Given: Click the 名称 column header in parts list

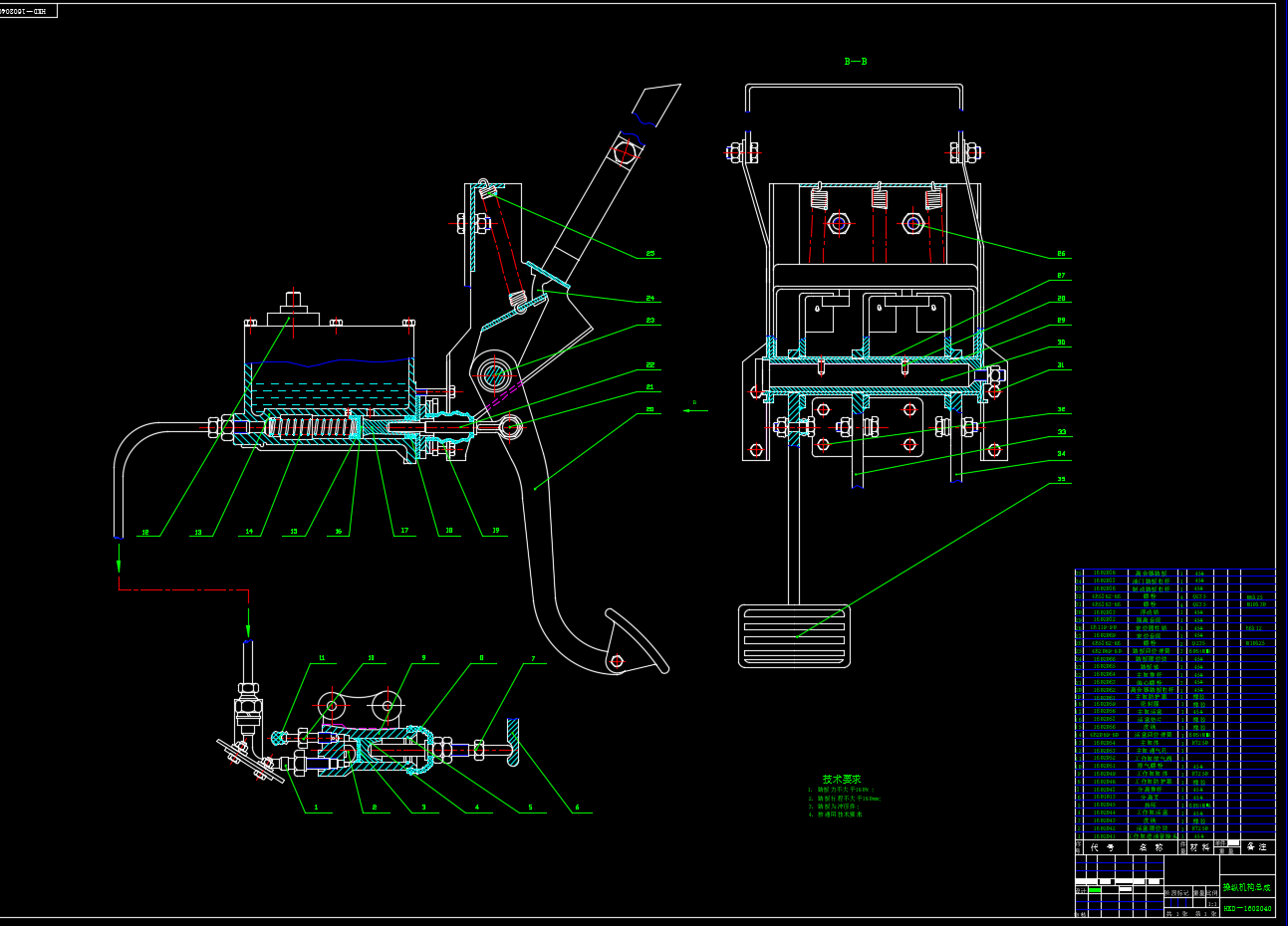Looking at the screenshot, I should [x=1151, y=847].
